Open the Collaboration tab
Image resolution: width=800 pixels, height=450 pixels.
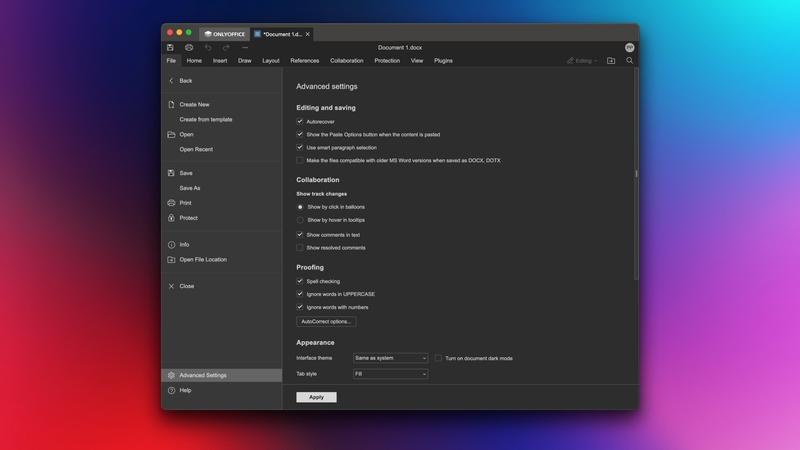[346, 61]
